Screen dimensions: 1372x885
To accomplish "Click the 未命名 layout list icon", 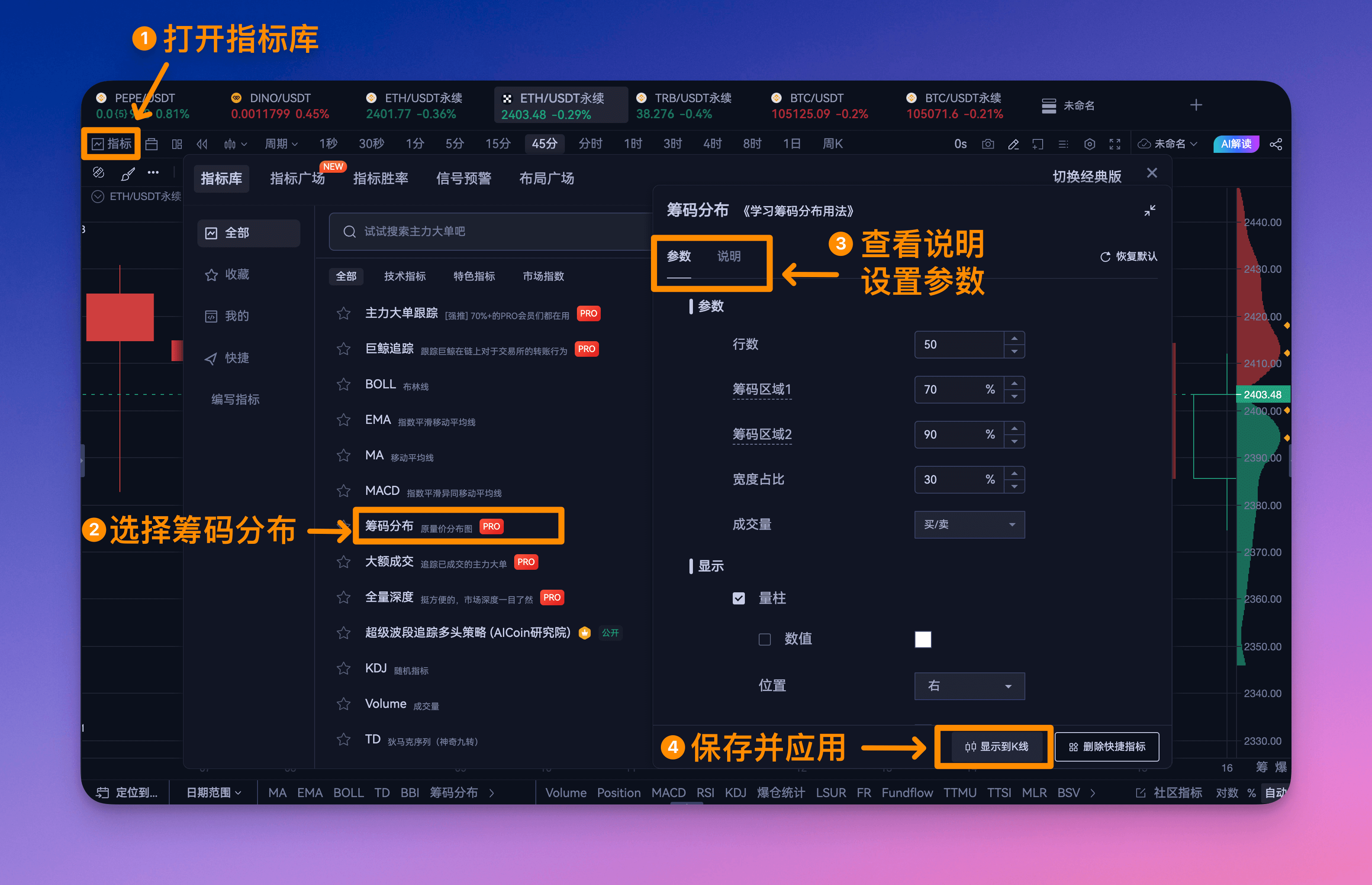I will [1049, 106].
